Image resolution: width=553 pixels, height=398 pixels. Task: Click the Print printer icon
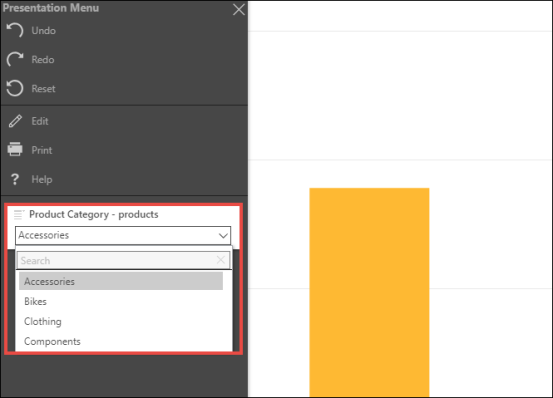point(15,149)
